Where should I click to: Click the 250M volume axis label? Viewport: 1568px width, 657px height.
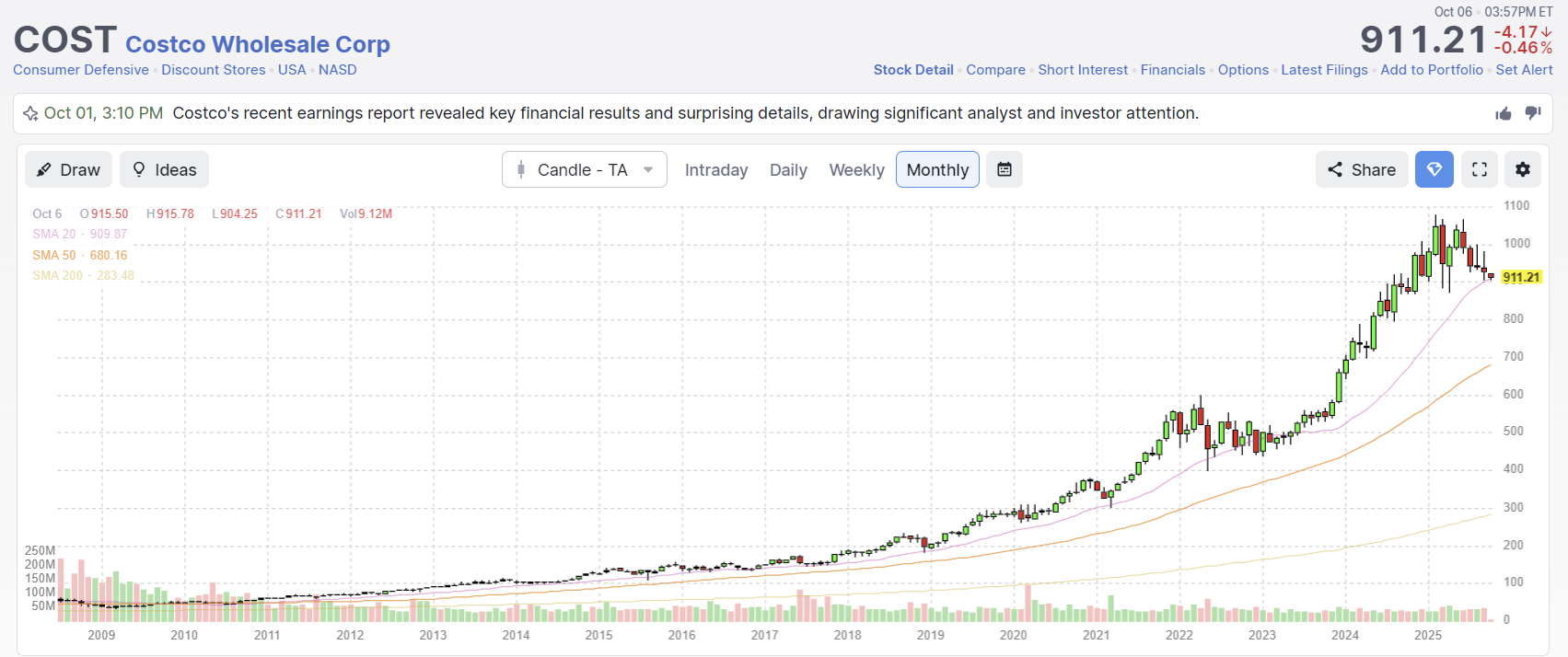(x=40, y=550)
